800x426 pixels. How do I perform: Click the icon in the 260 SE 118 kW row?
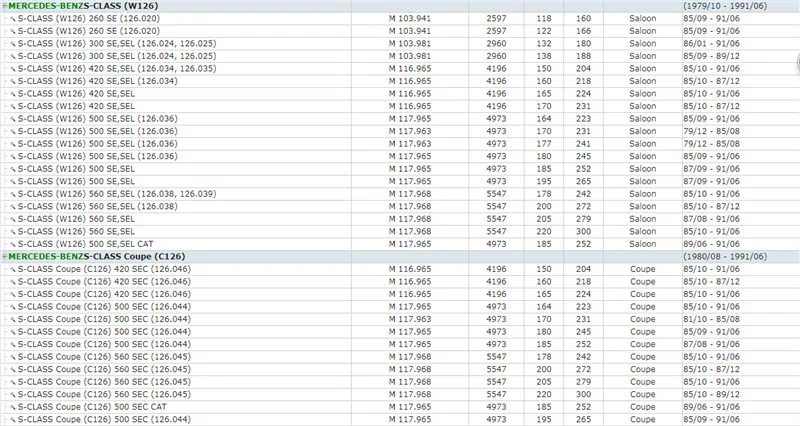click(13, 19)
